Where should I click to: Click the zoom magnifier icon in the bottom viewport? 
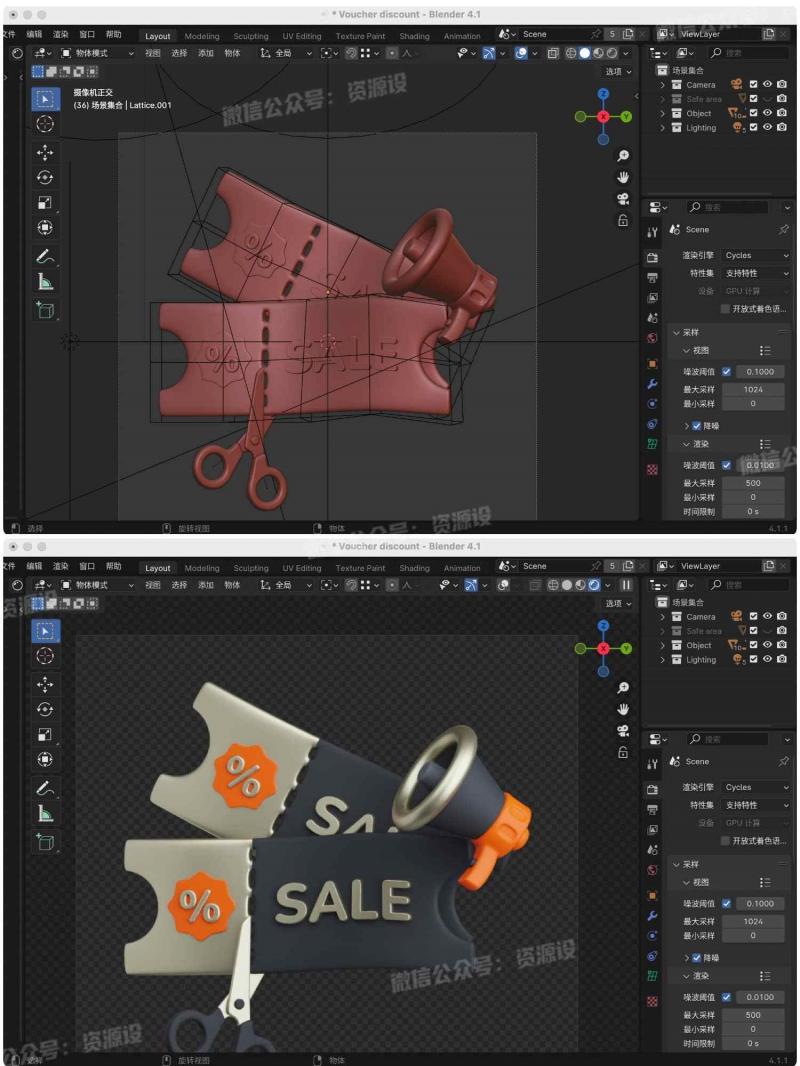(x=623, y=688)
